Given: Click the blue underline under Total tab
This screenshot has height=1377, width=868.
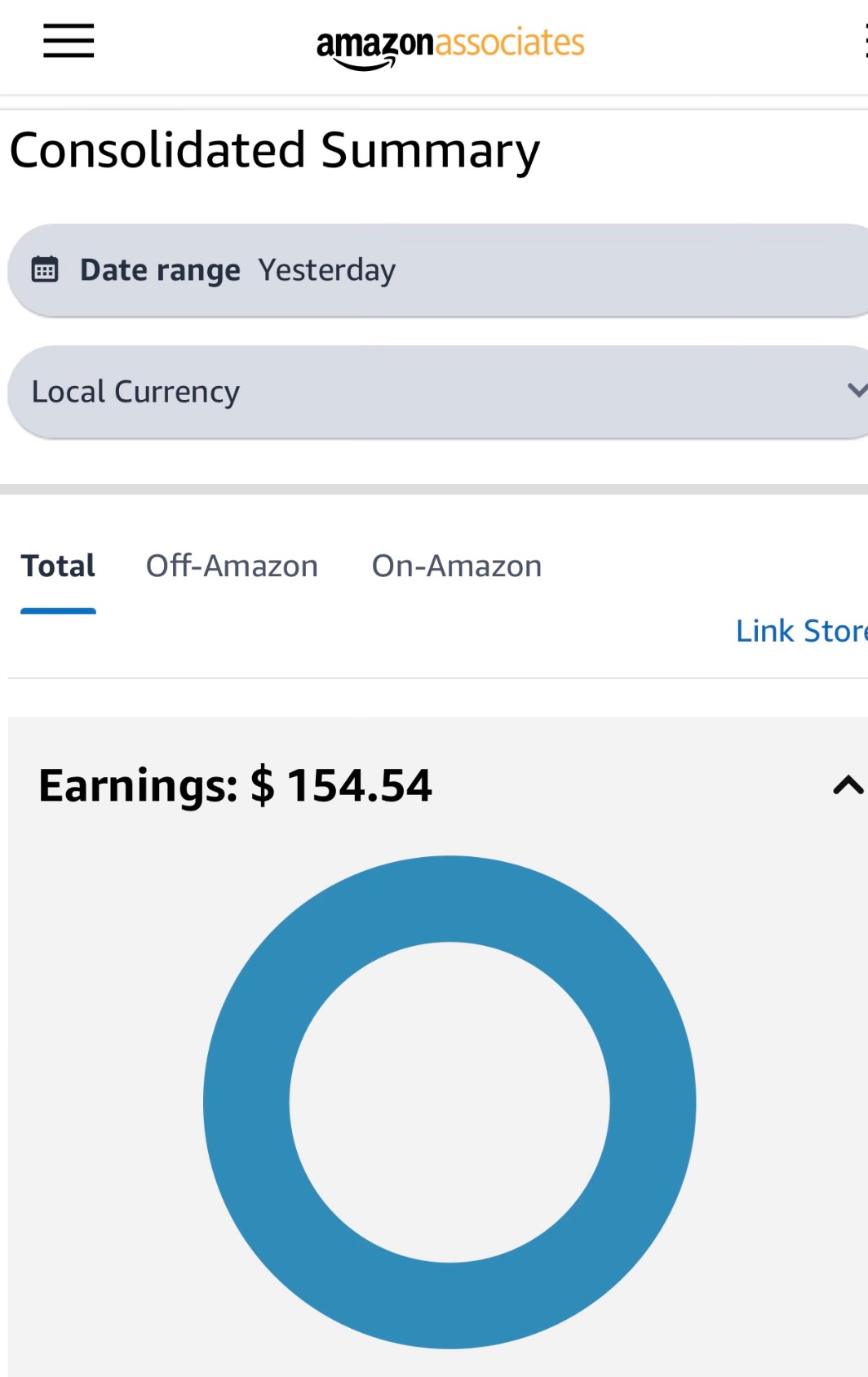Looking at the screenshot, I should [58, 611].
